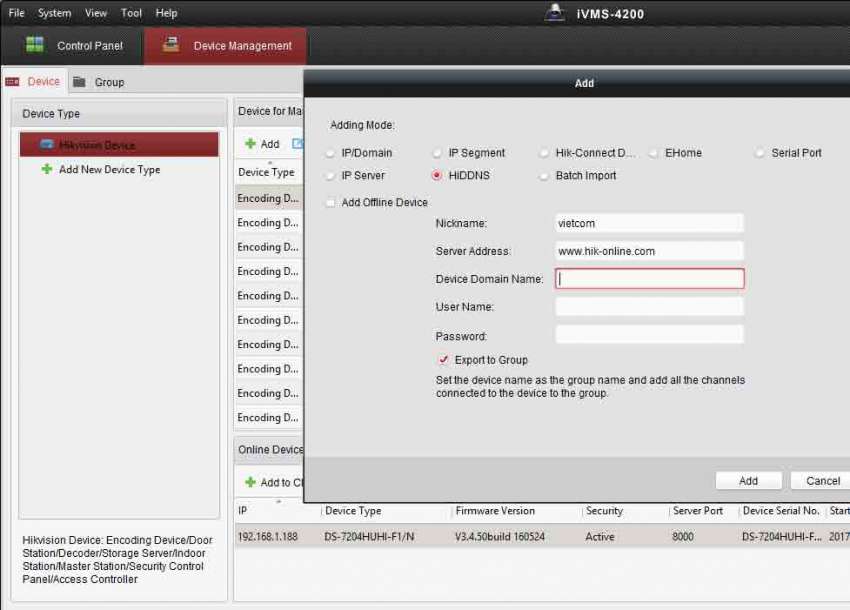Choose Serial Port as adding mode
The image size is (850, 610).
759,153
